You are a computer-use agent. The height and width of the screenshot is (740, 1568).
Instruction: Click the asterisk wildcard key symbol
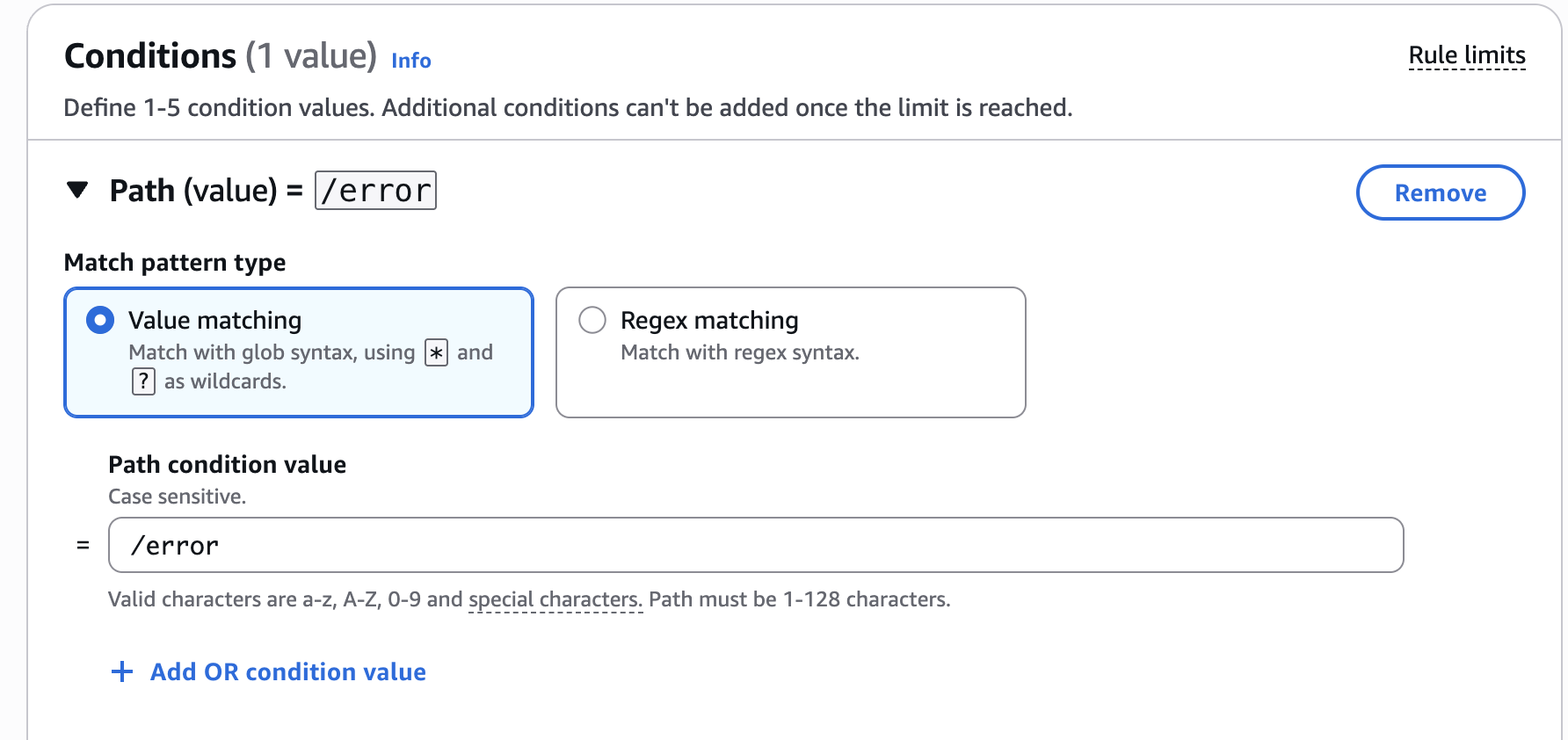click(436, 352)
